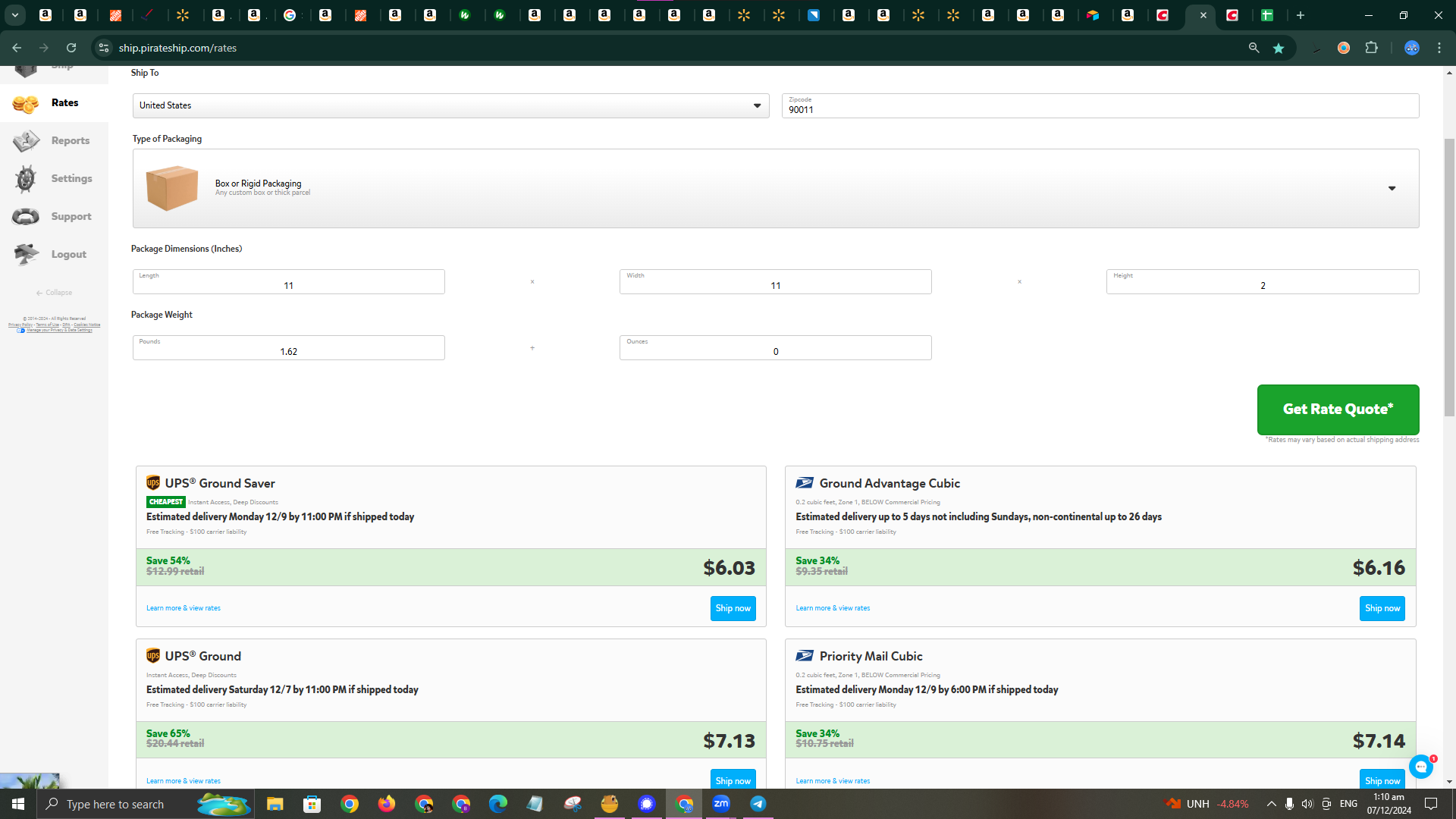The image size is (1456, 819).
Task: Switch to the Google tab
Action: pos(290,15)
